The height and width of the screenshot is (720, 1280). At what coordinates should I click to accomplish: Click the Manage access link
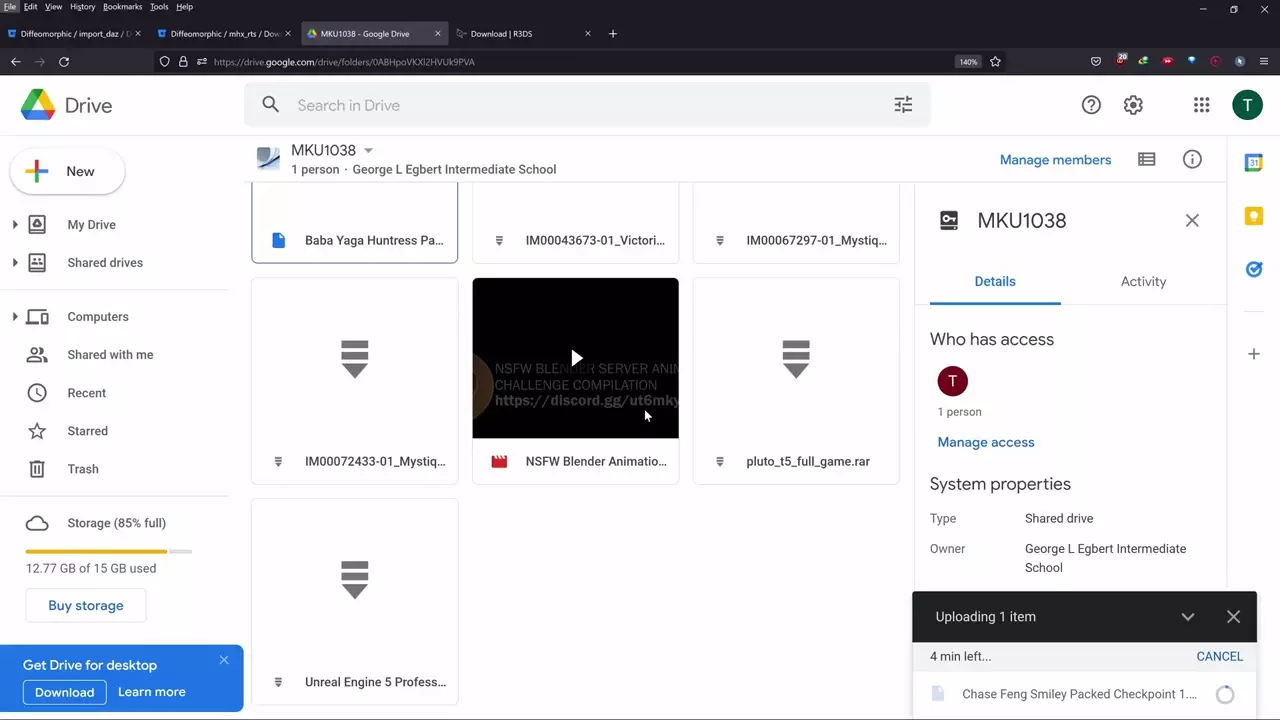point(985,442)
